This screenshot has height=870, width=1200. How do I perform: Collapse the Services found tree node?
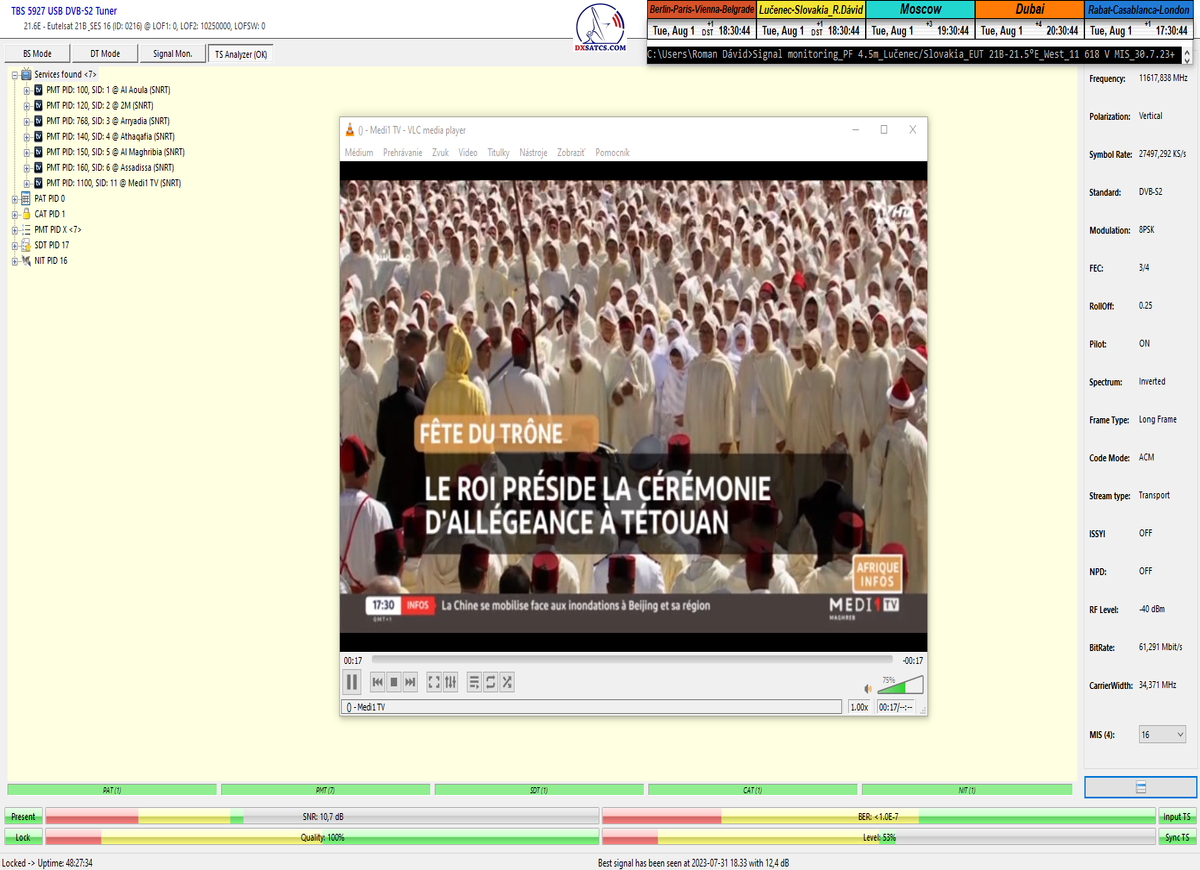(x=15, y=75)
